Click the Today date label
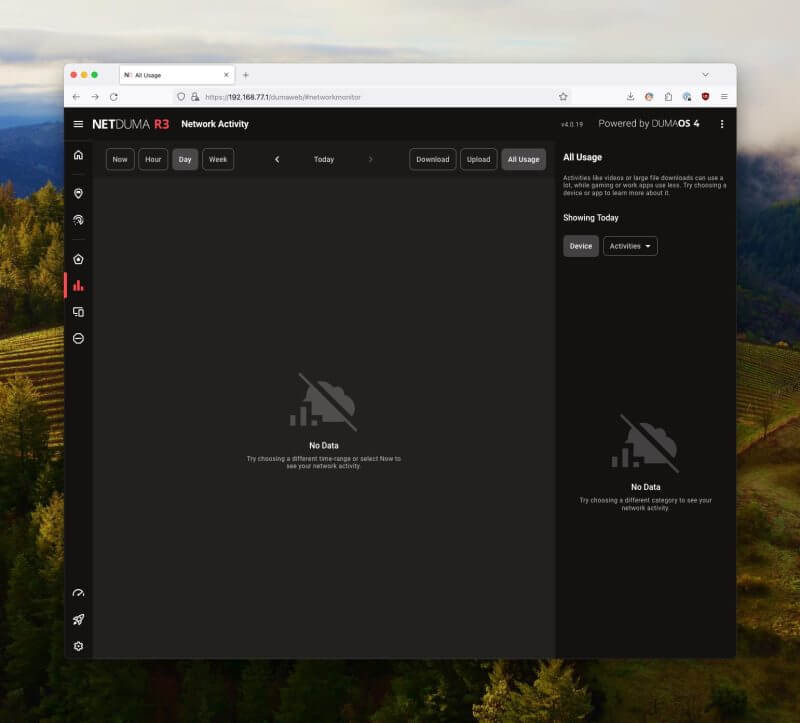Screen dimensions: 800x723 323,159
